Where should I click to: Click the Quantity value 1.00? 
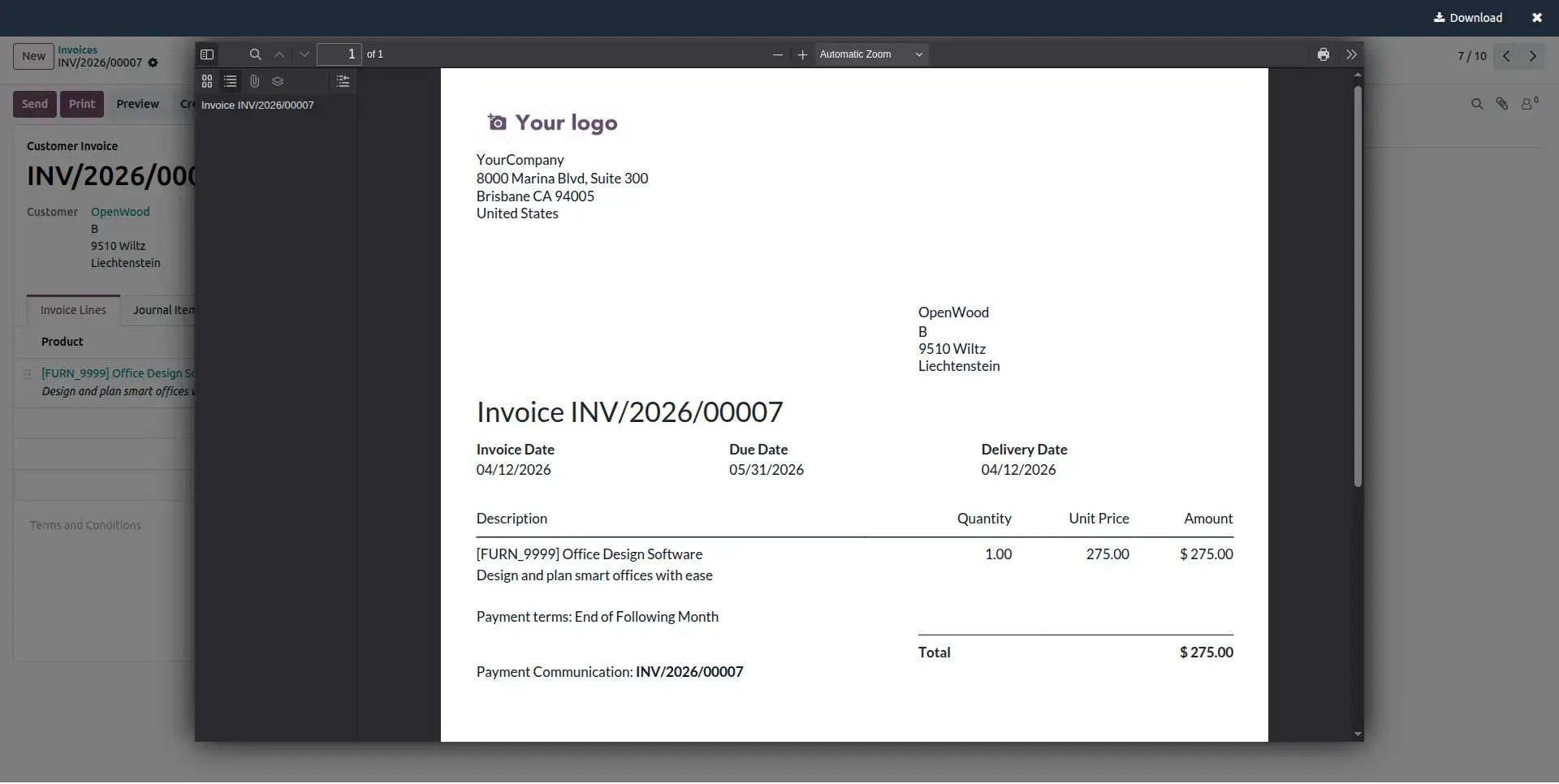tap(998, 554)
